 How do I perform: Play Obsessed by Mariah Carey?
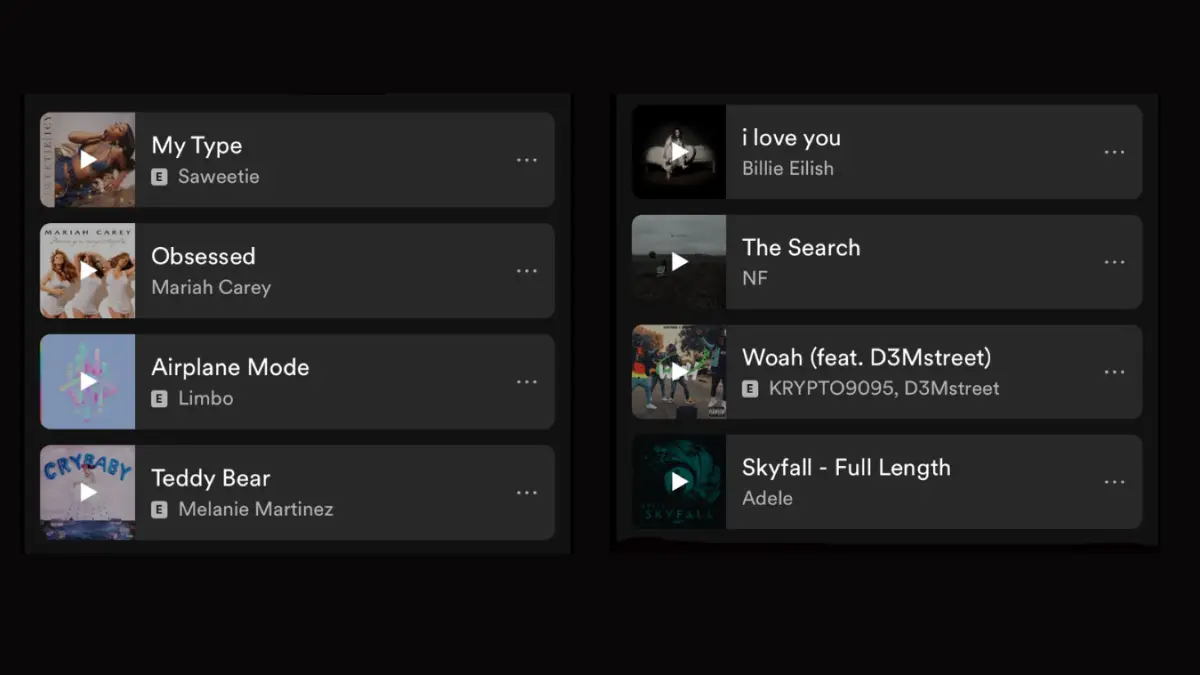click(88, 271)
